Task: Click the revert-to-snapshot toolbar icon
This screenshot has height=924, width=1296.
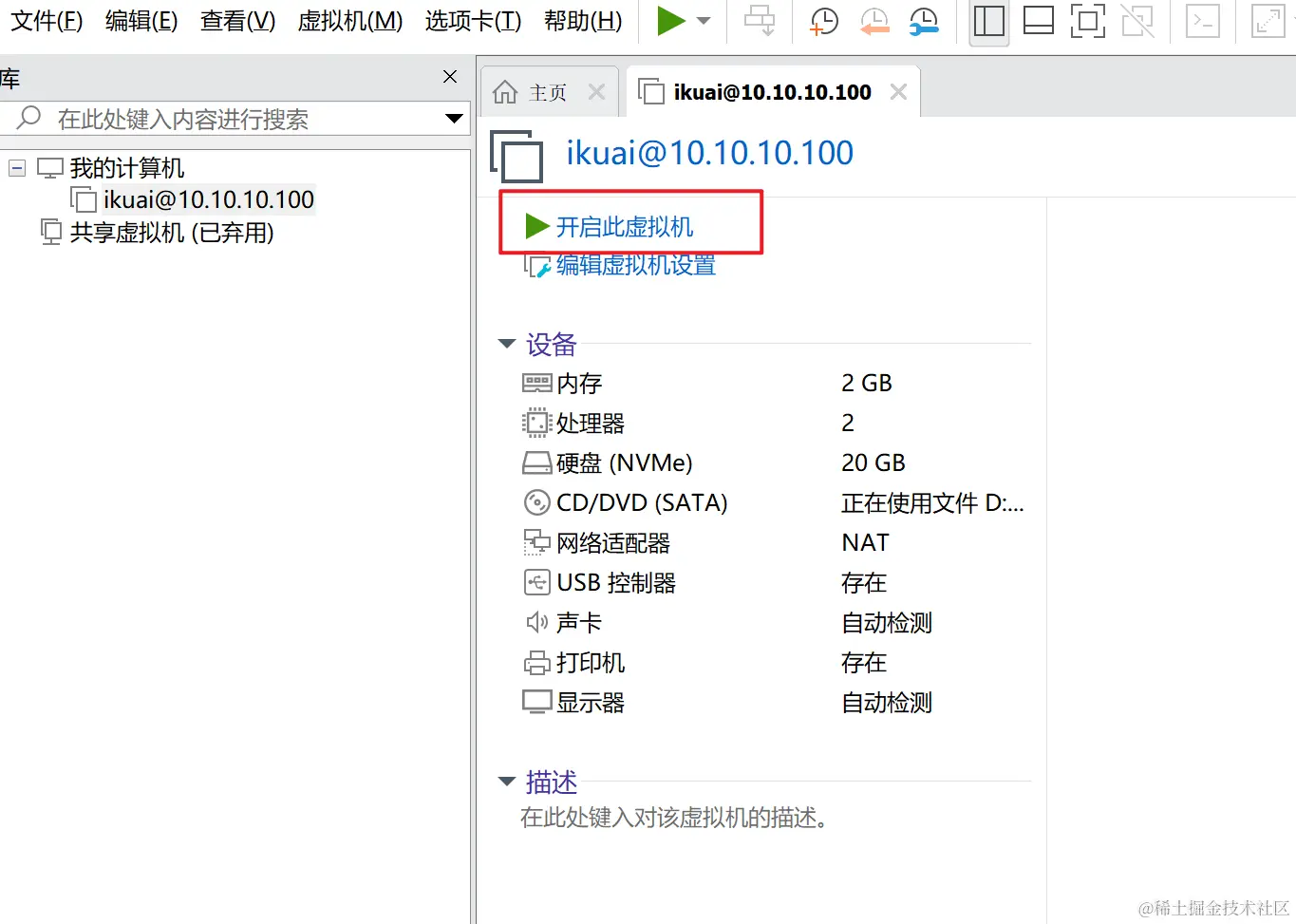Action: point(873,21)
